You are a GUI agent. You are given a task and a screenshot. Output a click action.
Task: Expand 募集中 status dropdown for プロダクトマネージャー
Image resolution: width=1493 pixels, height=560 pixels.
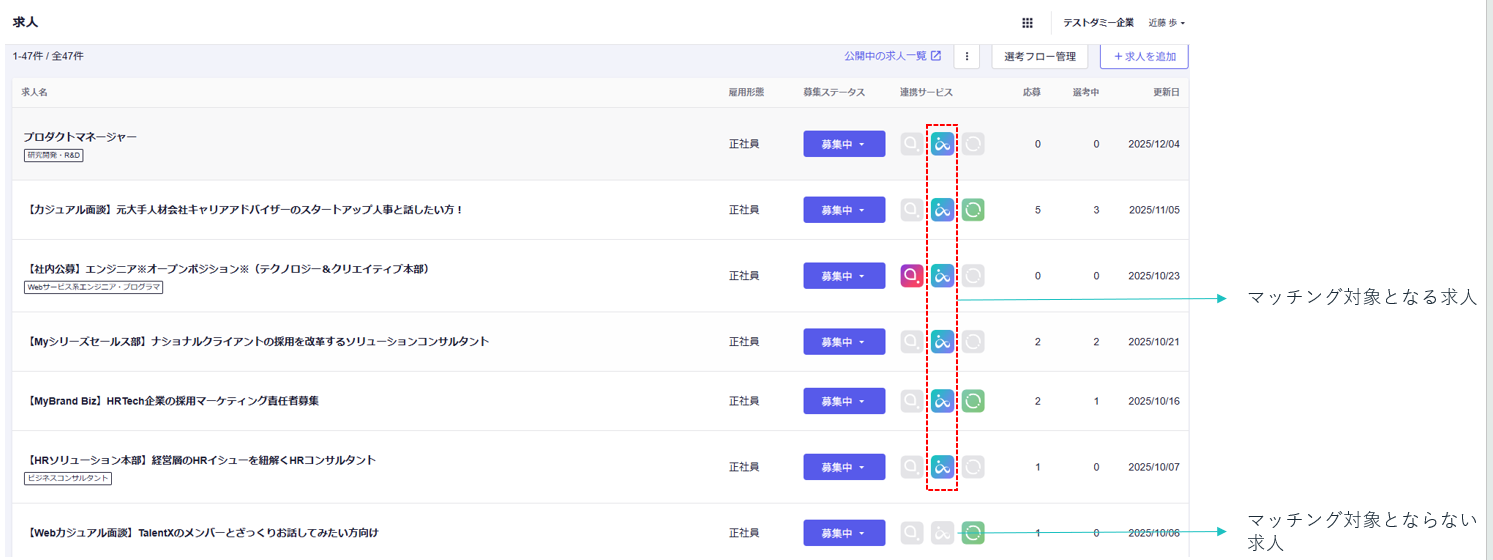click(843, 144)
